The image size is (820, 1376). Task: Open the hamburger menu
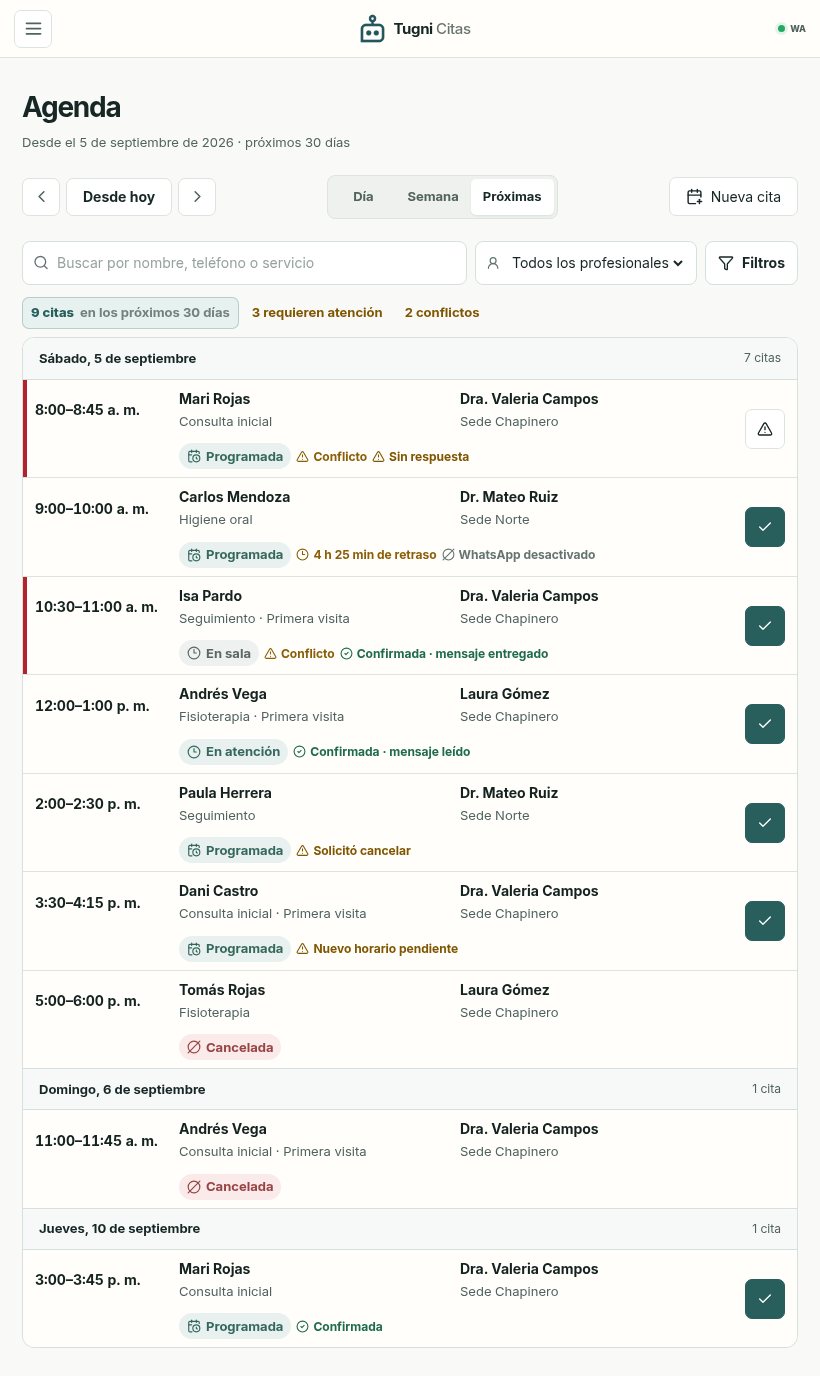33,29
